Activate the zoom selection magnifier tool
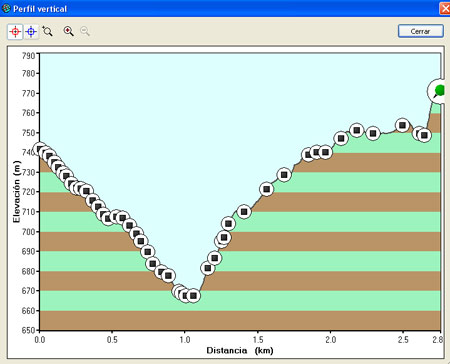This screenshot has height=364, width=450. click(x=47, y=31)
